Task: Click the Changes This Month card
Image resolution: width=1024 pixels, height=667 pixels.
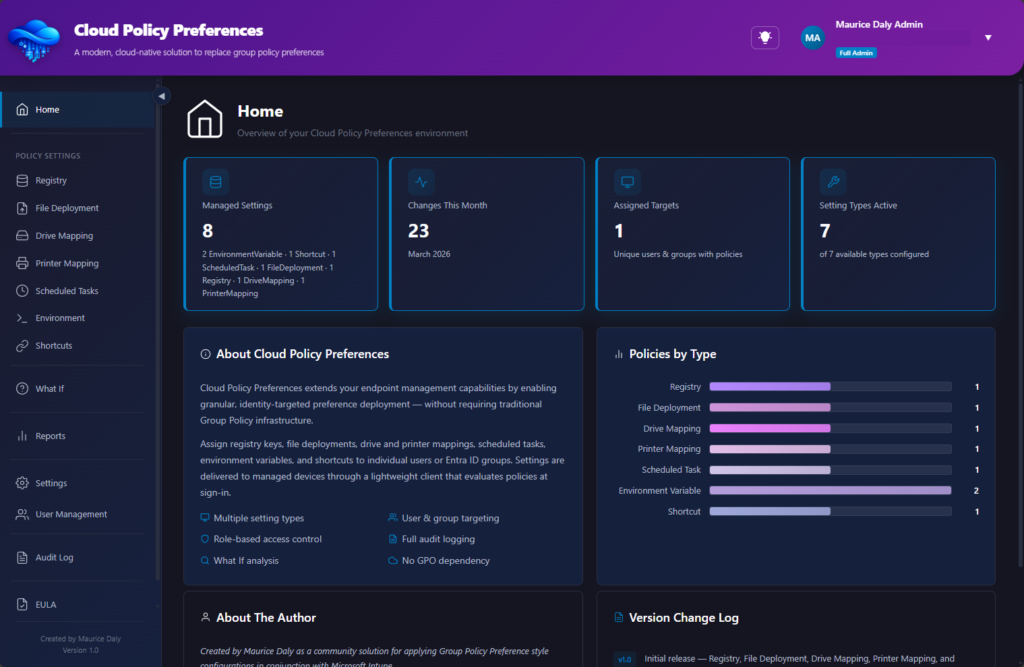Action: coord(486,234)
